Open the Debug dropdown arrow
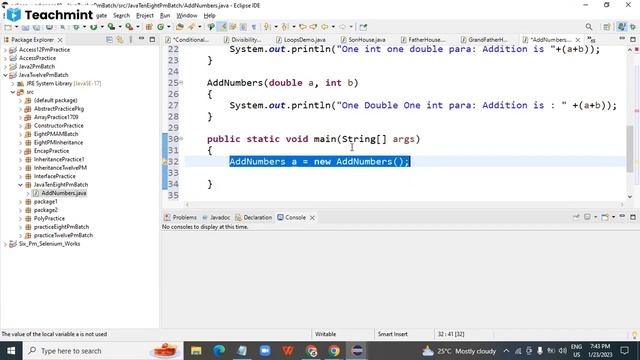This screenshot has height=360, width=640. click(x=83, y=27)
